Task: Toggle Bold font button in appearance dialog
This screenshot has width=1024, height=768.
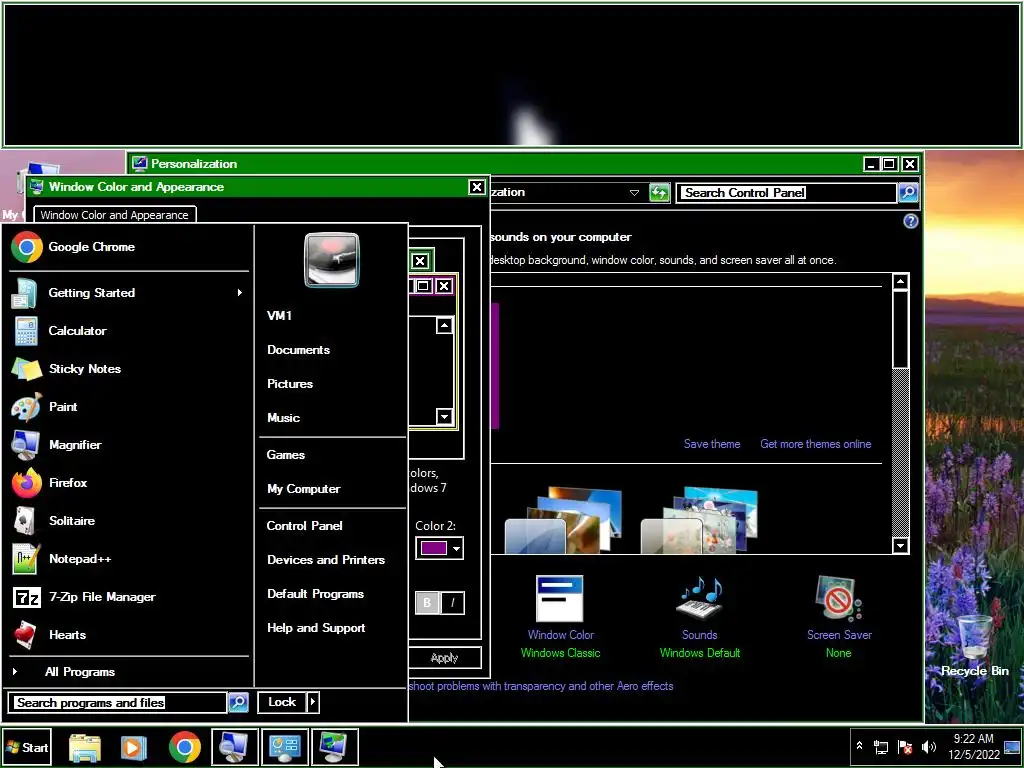Action: click(x=428, y=603)
